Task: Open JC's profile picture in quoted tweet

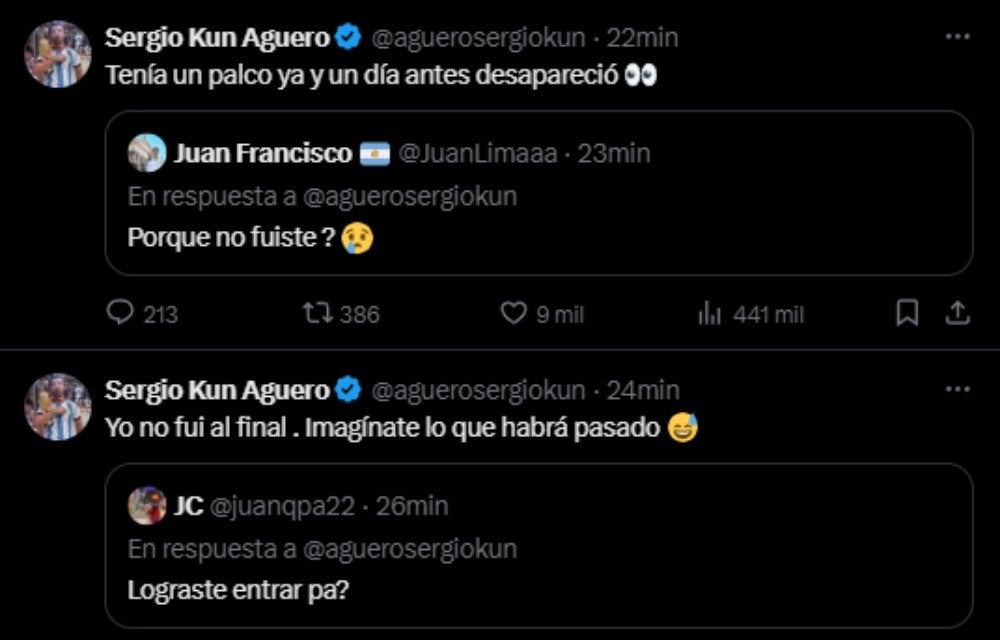Action: (x=147, y=505)
